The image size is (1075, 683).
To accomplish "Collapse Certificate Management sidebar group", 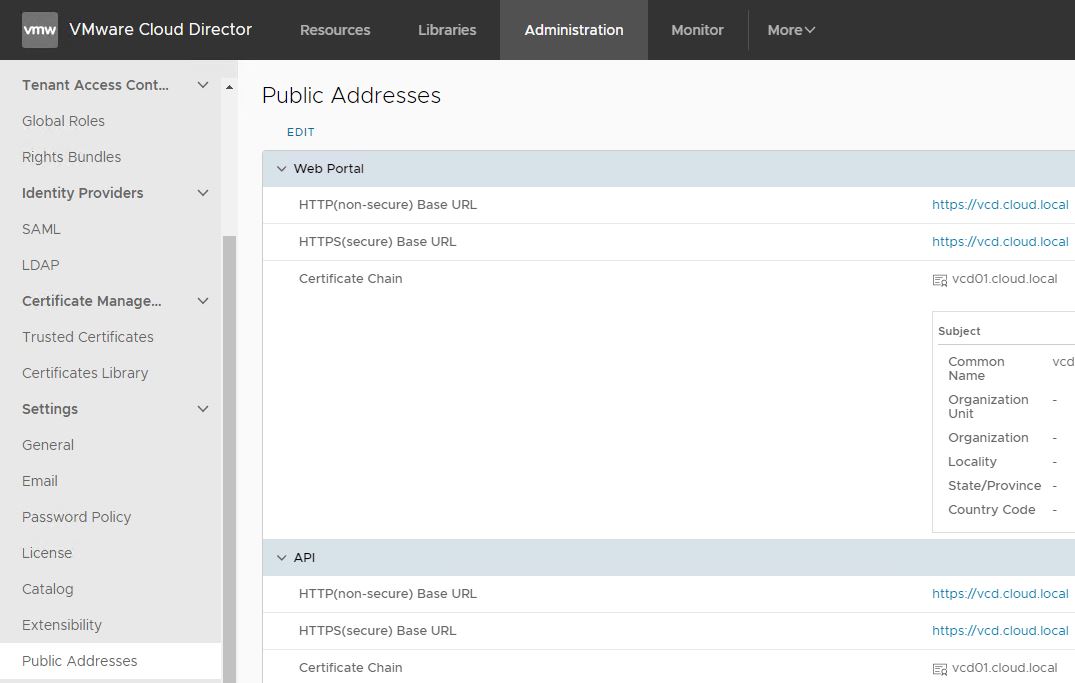I will (x=203, y=301).
